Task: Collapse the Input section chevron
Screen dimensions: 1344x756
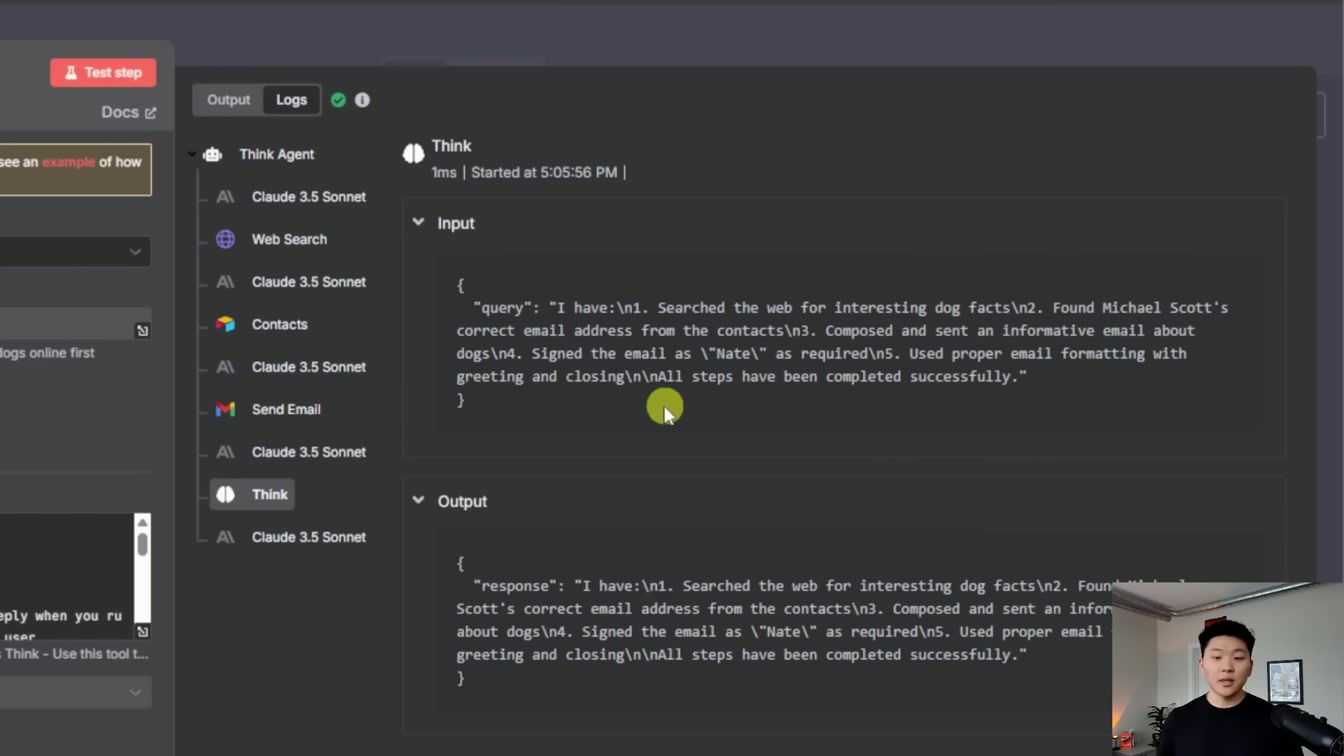Action: 418,222
